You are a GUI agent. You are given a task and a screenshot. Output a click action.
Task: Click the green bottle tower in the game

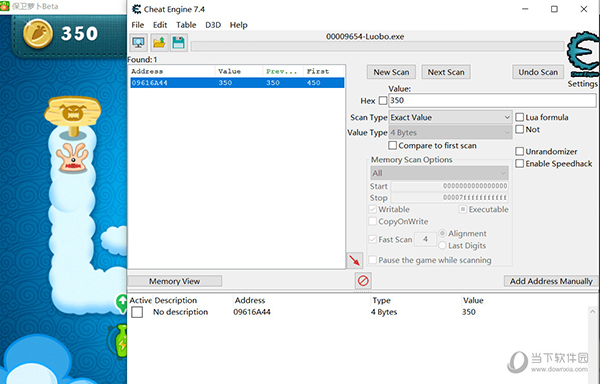click(x=120, y=341)
